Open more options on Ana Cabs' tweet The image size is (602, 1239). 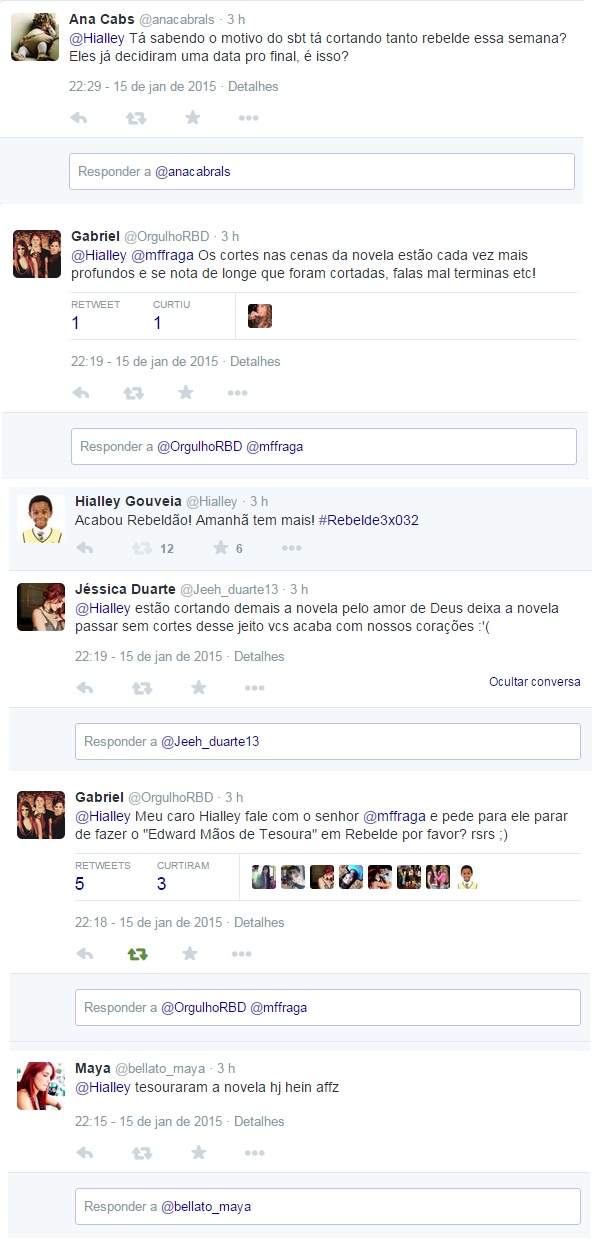click(x=249, y=118)
